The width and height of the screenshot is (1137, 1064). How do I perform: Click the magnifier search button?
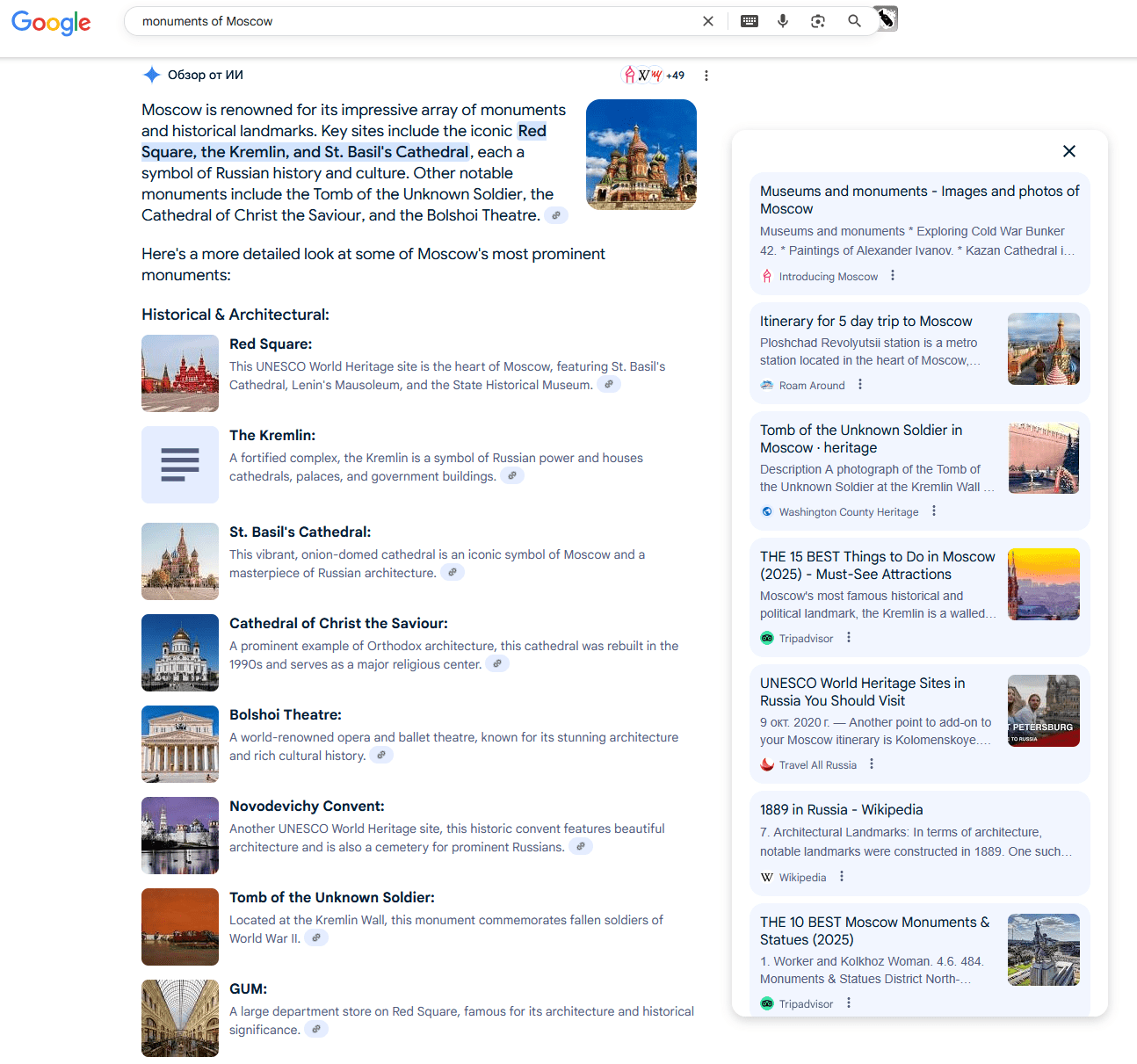click(854, 21)
